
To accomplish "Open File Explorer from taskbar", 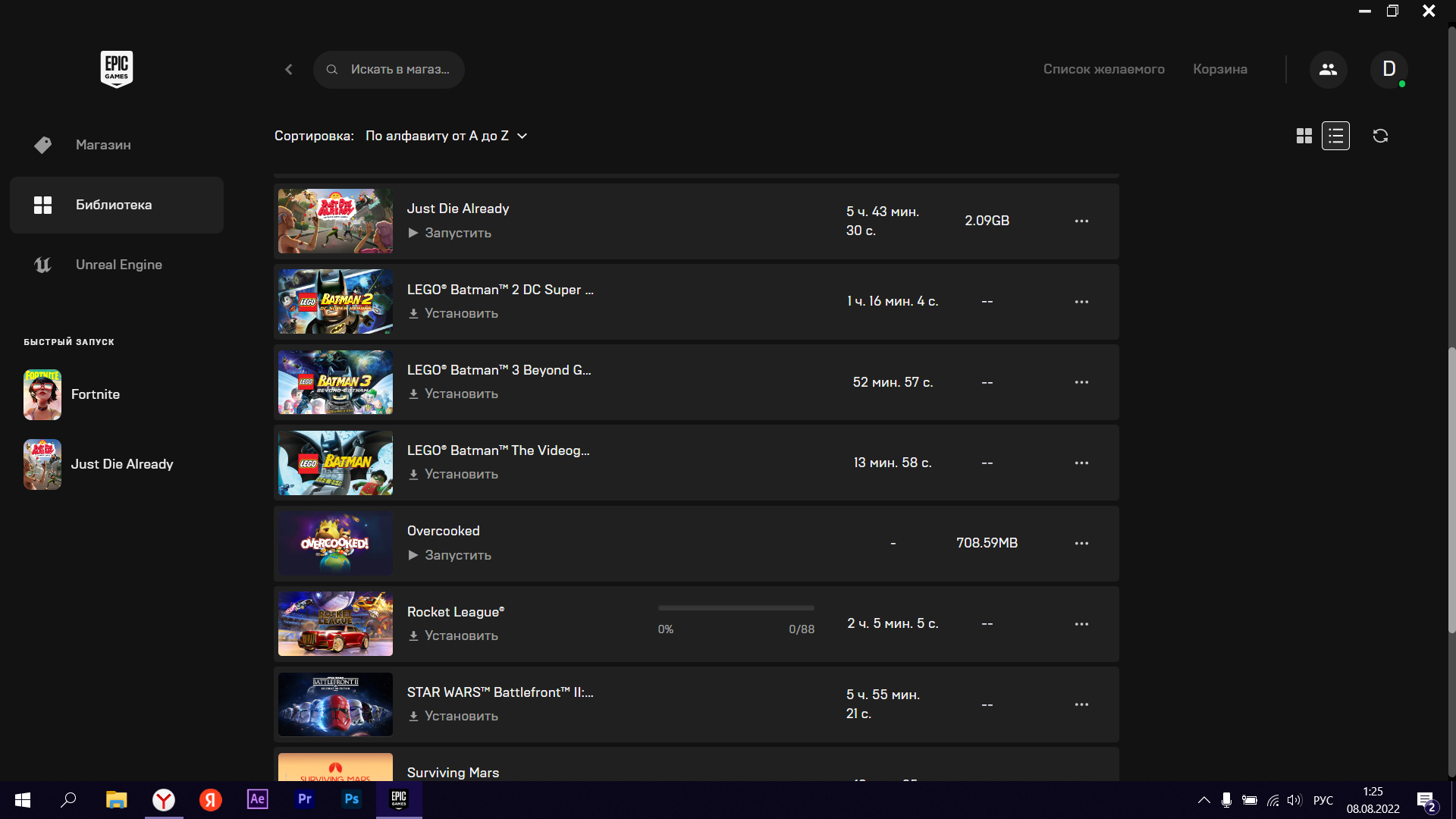I will coord(116,800).
